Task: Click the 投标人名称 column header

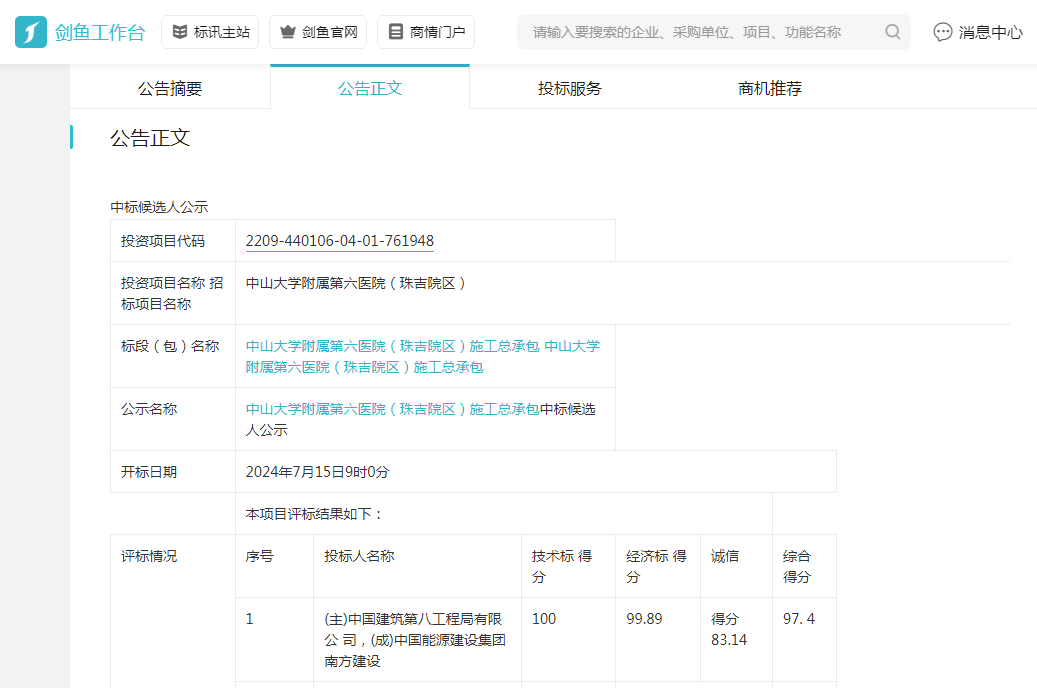Action: [x=417, y=566]
